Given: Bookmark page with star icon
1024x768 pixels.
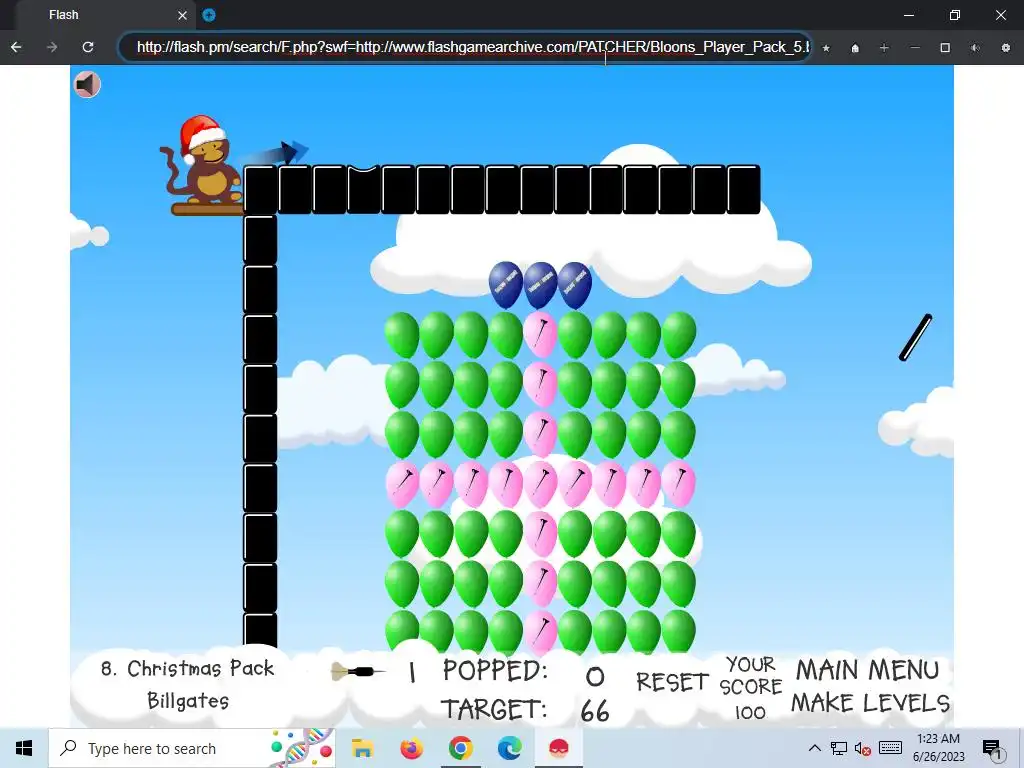Looking at the screenshot, I should [x=826, y=48].
